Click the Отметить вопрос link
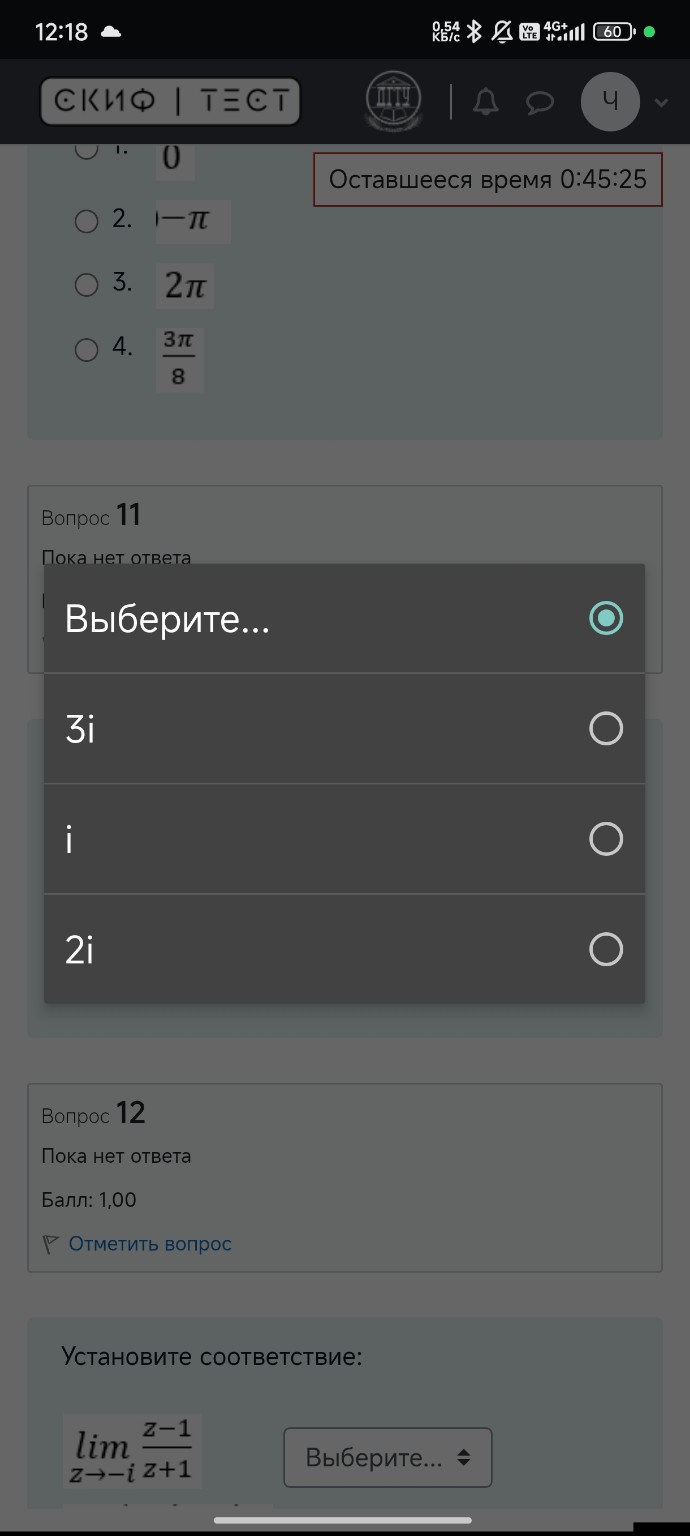 [150, 1245]
